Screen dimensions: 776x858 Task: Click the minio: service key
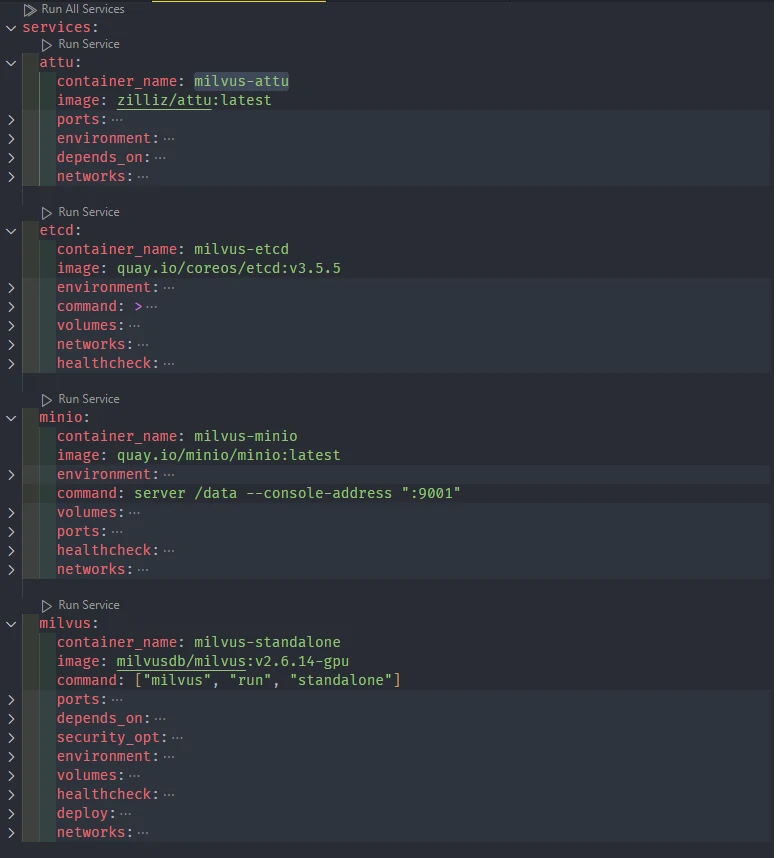(65, 418)
